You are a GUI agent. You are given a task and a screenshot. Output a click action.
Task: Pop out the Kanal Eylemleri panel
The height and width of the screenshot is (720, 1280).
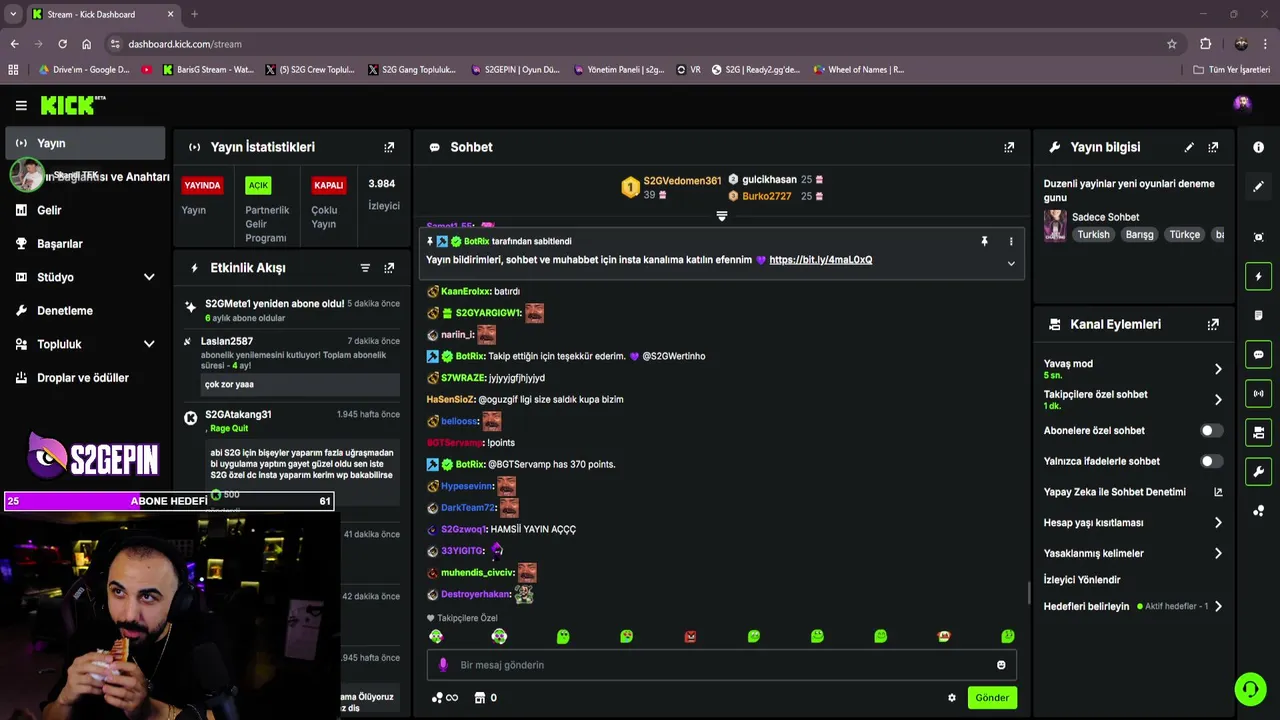click(x=1213, y=325)
